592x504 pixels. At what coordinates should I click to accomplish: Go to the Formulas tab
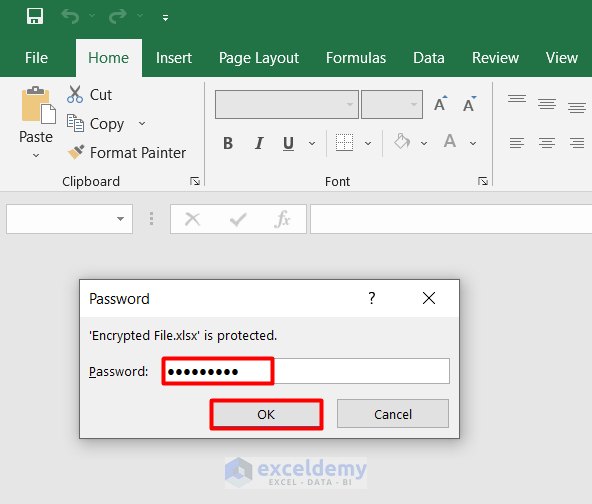[x=356, y=58]
